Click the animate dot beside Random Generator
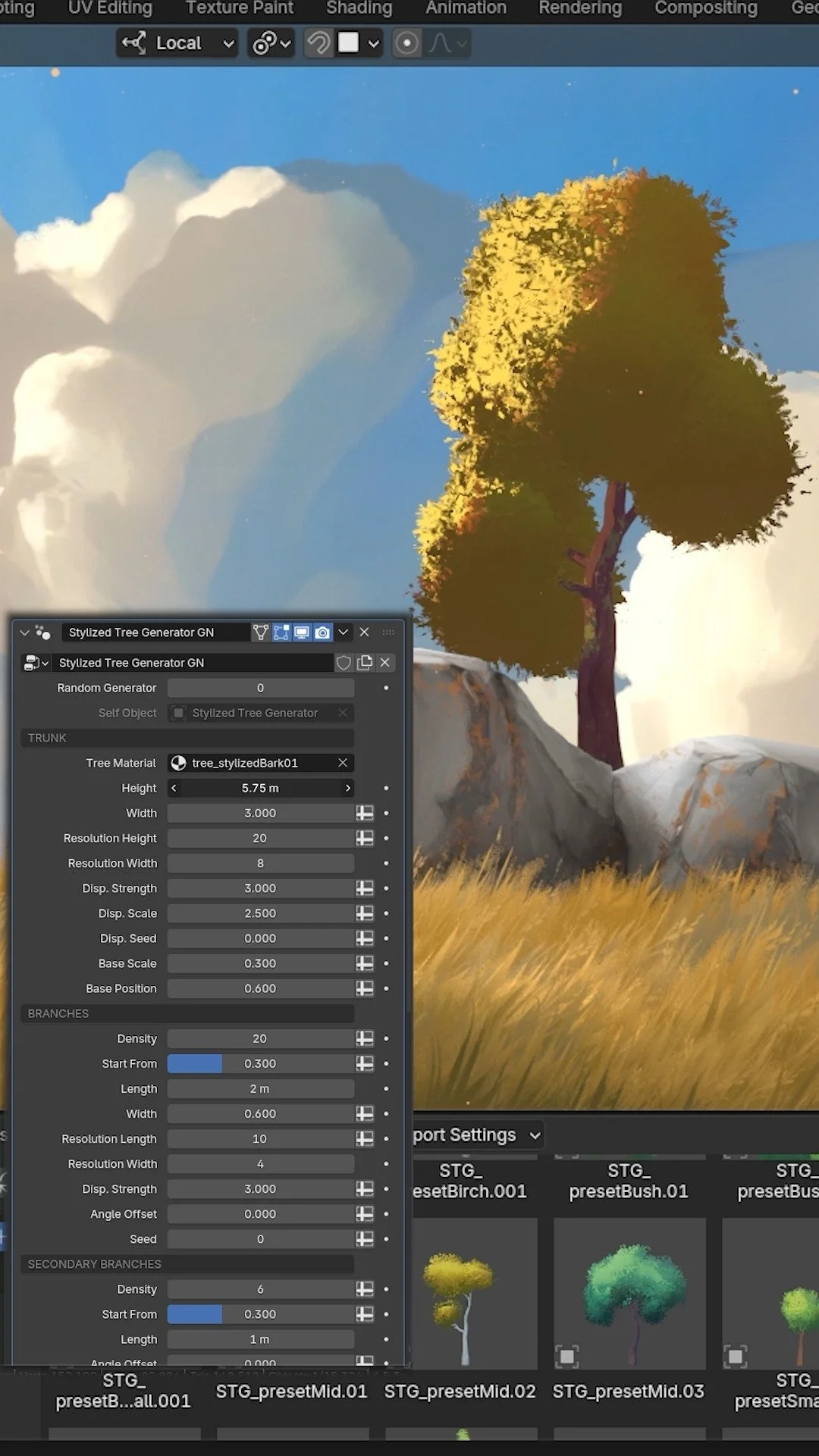This screenshot has height=1456, width=819. [386, 688]
